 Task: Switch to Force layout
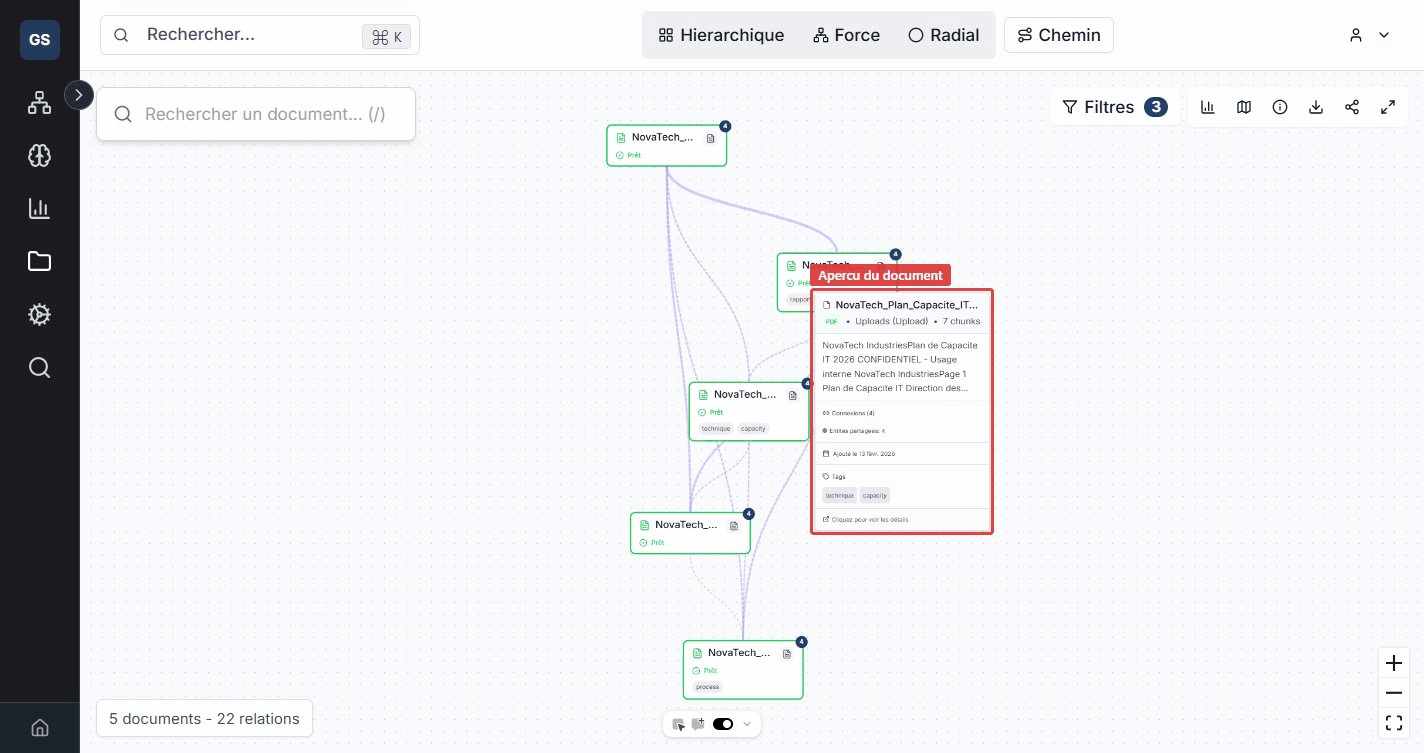click(x=846, y=35)
